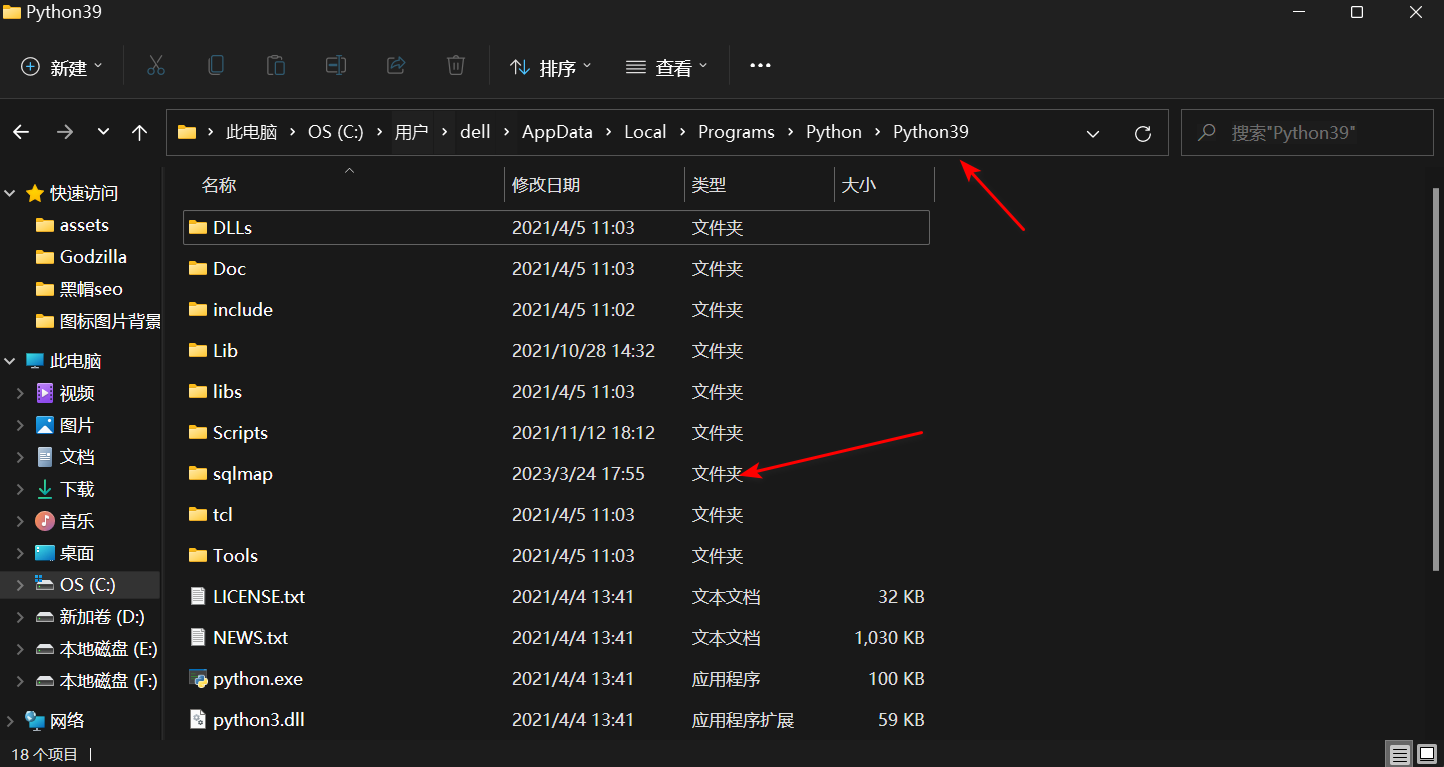Open the 排序 (Sort) dropdown menu
Image resolution: width=1444 pixels, height=767 pixels.
[x=550, y=67]
